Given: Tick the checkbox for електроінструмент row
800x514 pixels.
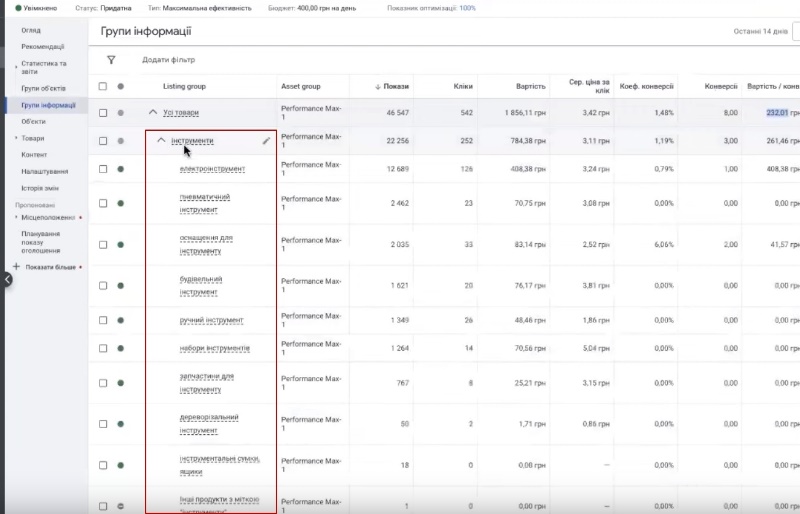Looking at the screenshot, I should [103, 169].
